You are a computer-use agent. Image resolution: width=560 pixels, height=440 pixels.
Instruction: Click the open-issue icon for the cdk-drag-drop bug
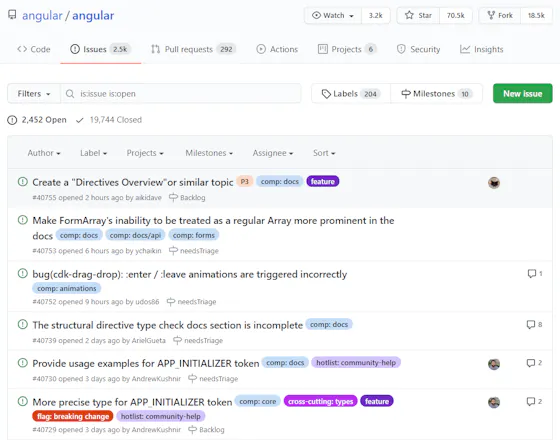[x=22, y=274]
